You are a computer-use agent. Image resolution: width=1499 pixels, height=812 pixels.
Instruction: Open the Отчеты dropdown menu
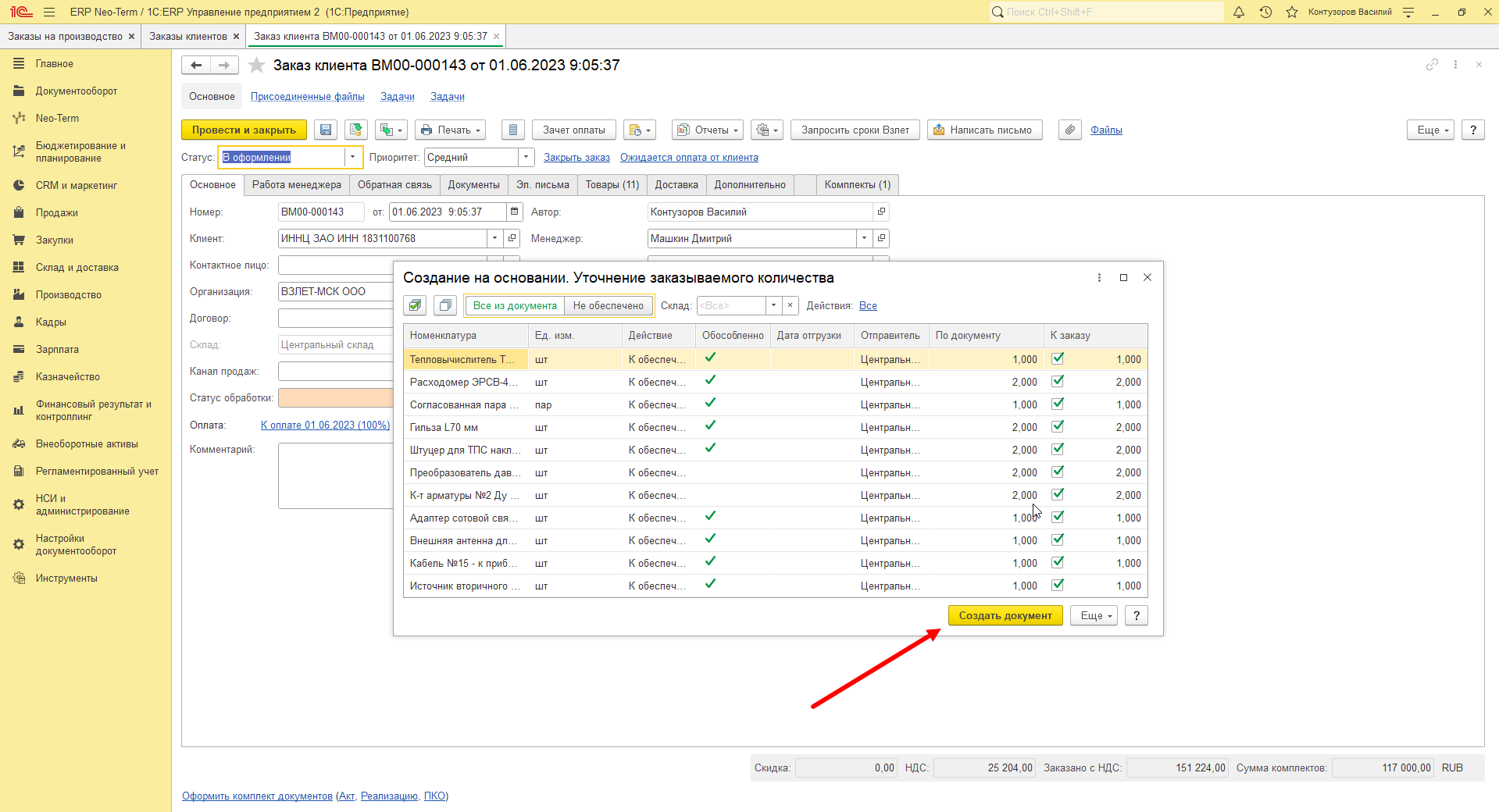707,130
